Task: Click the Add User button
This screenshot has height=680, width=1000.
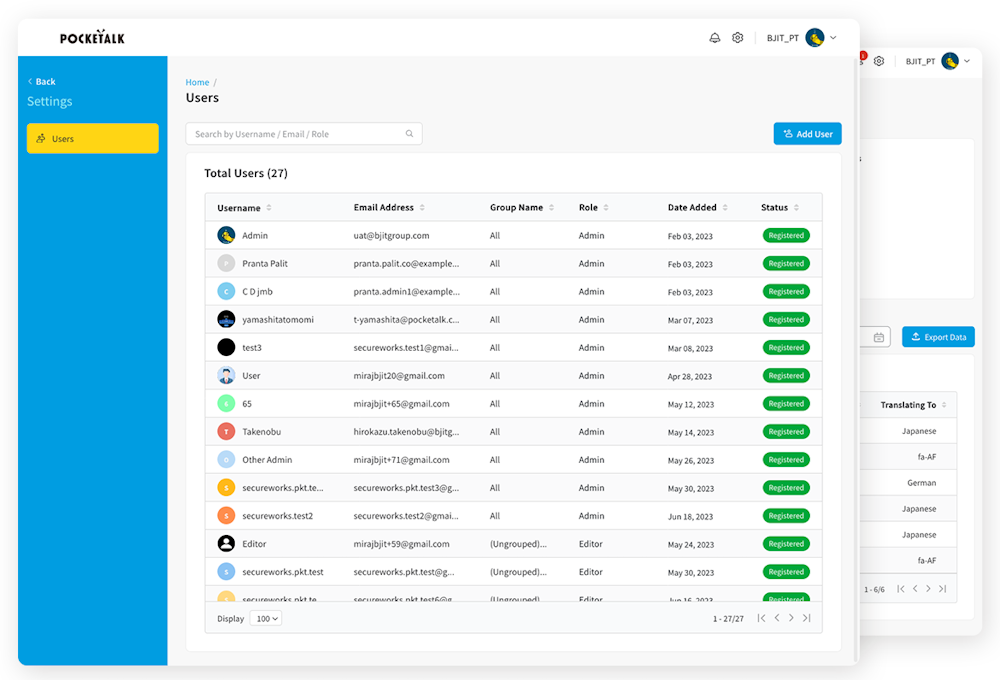Action: click(x=807, y=134)
